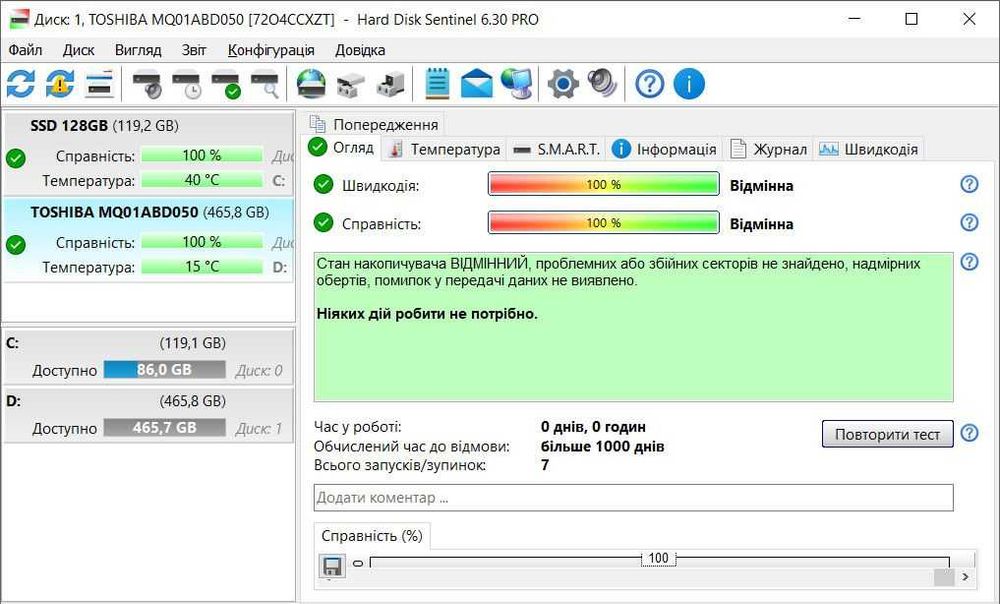Click the green check icon beside Огляд Швидкодія
This screenshot has height=604, width=1000.
click(323, 184)
